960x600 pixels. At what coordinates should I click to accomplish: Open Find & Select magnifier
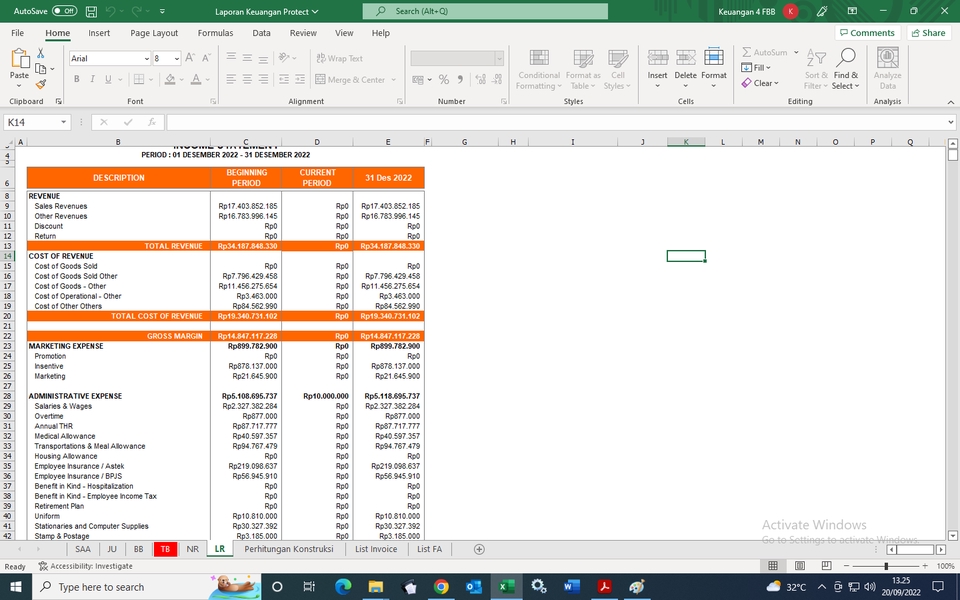click(846, 69)
